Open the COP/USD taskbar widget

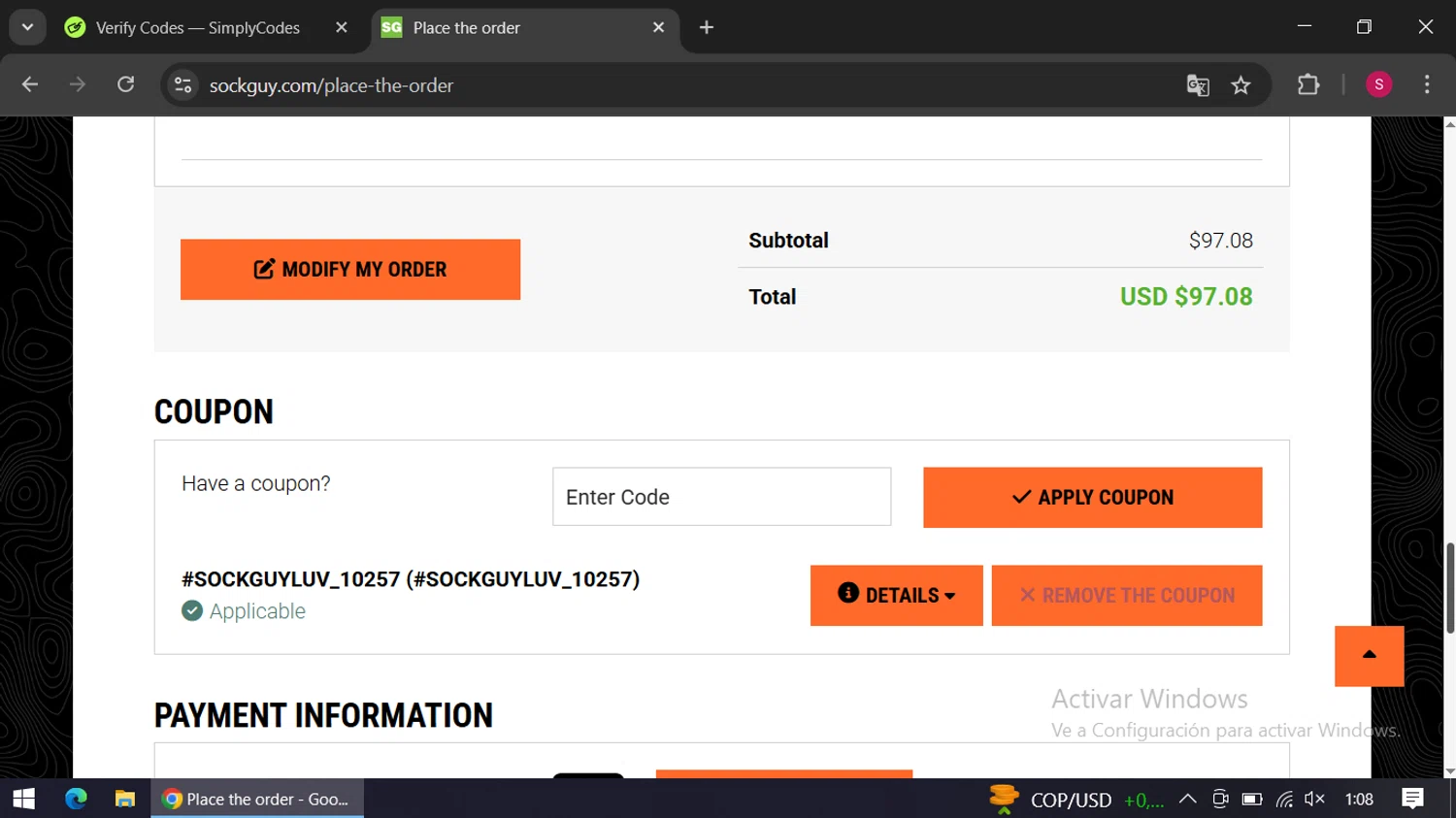1075,800
